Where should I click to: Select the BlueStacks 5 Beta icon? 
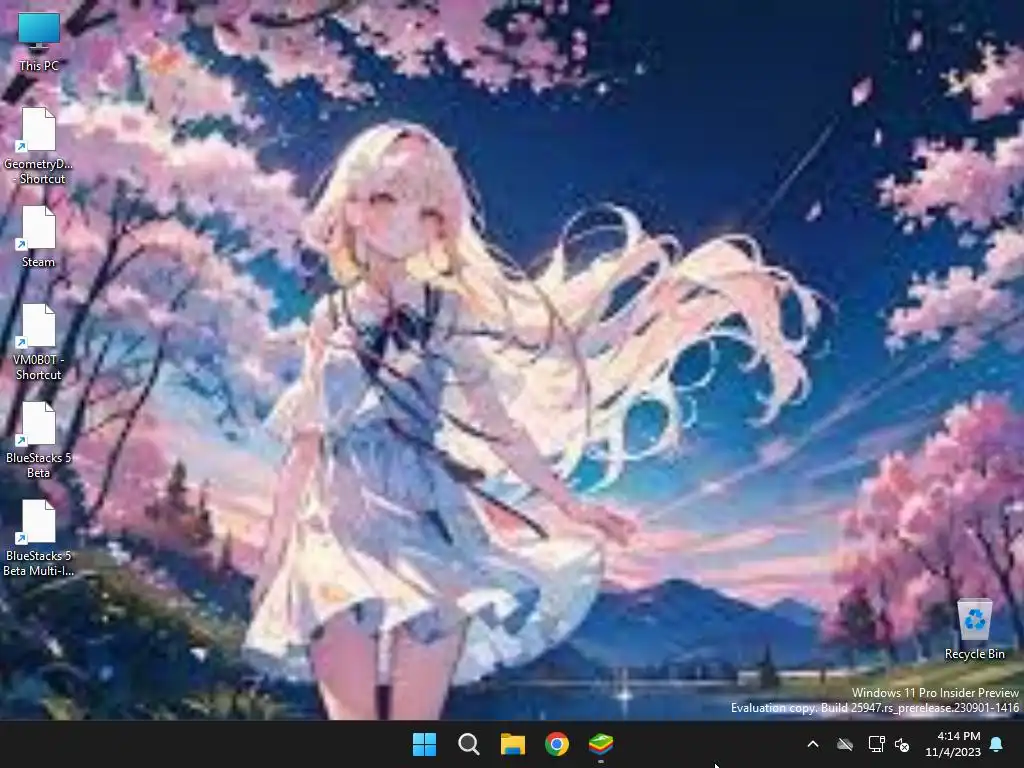coord(39,440)
